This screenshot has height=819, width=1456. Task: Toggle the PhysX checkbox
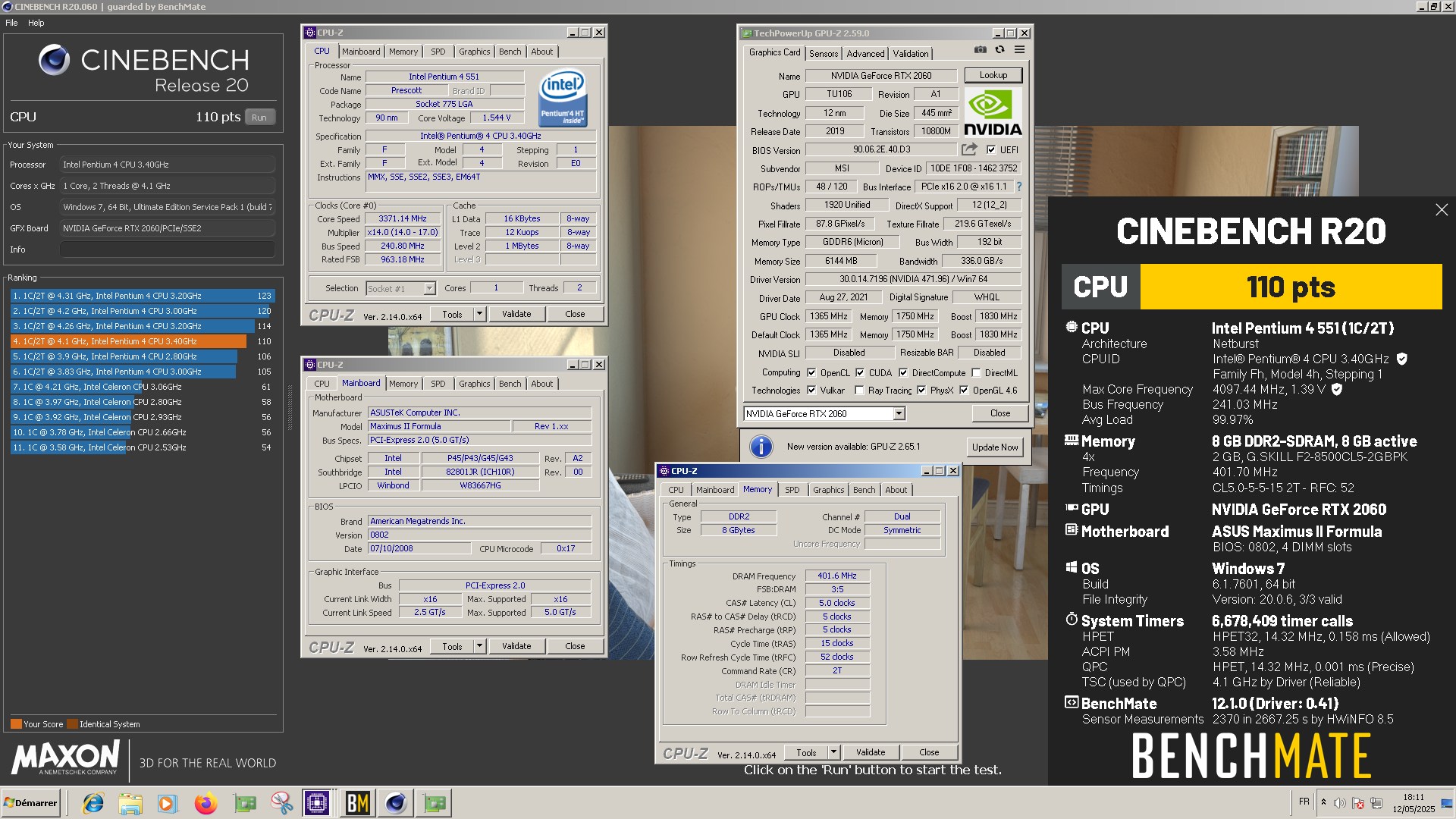click(x=921, y=391)
